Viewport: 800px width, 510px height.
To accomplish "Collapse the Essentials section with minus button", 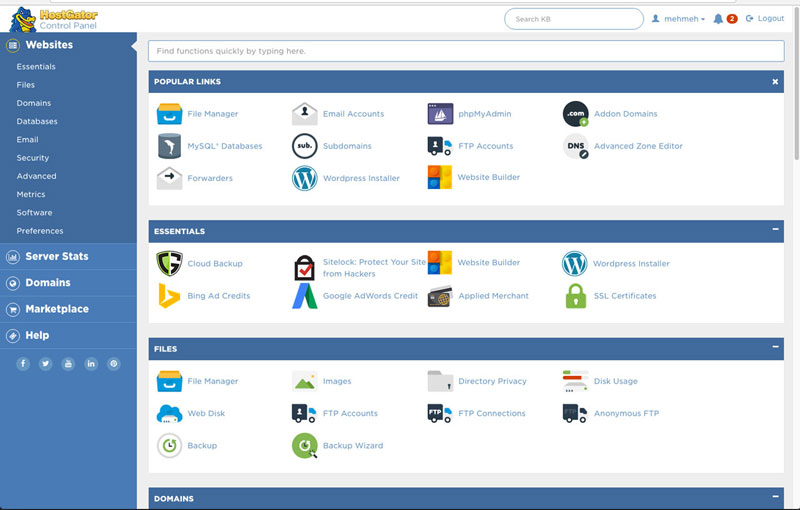I will click(x=775, y=230).
